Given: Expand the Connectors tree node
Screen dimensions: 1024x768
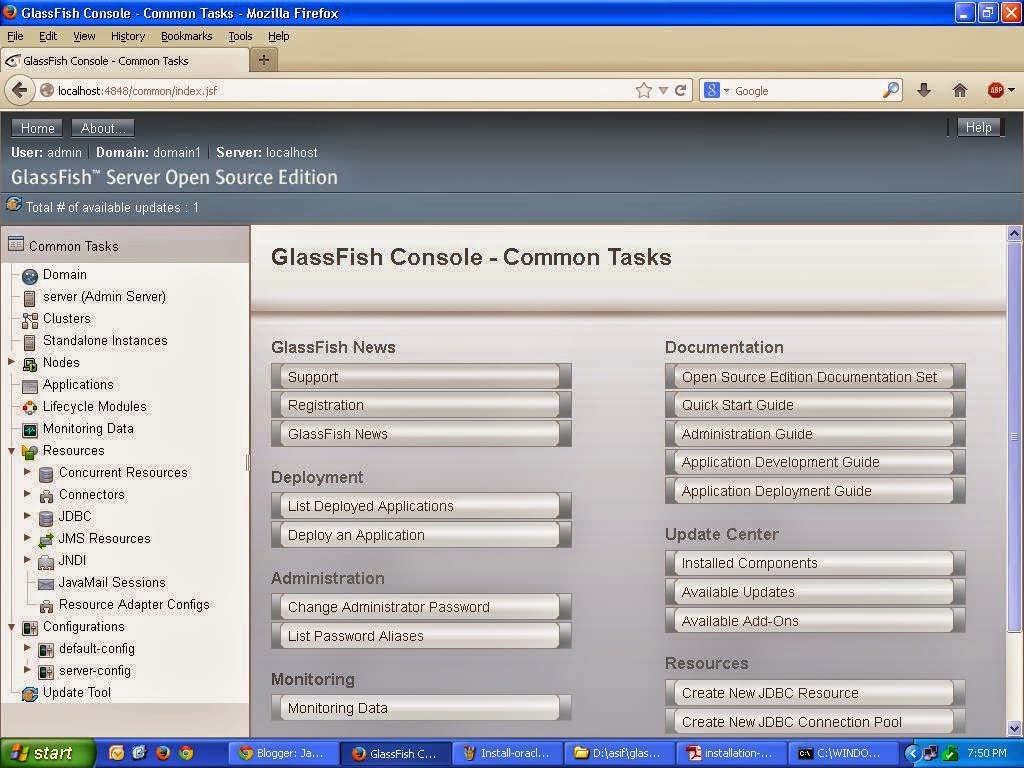Looking at the screenshot, I should click(x=27, y=494).
